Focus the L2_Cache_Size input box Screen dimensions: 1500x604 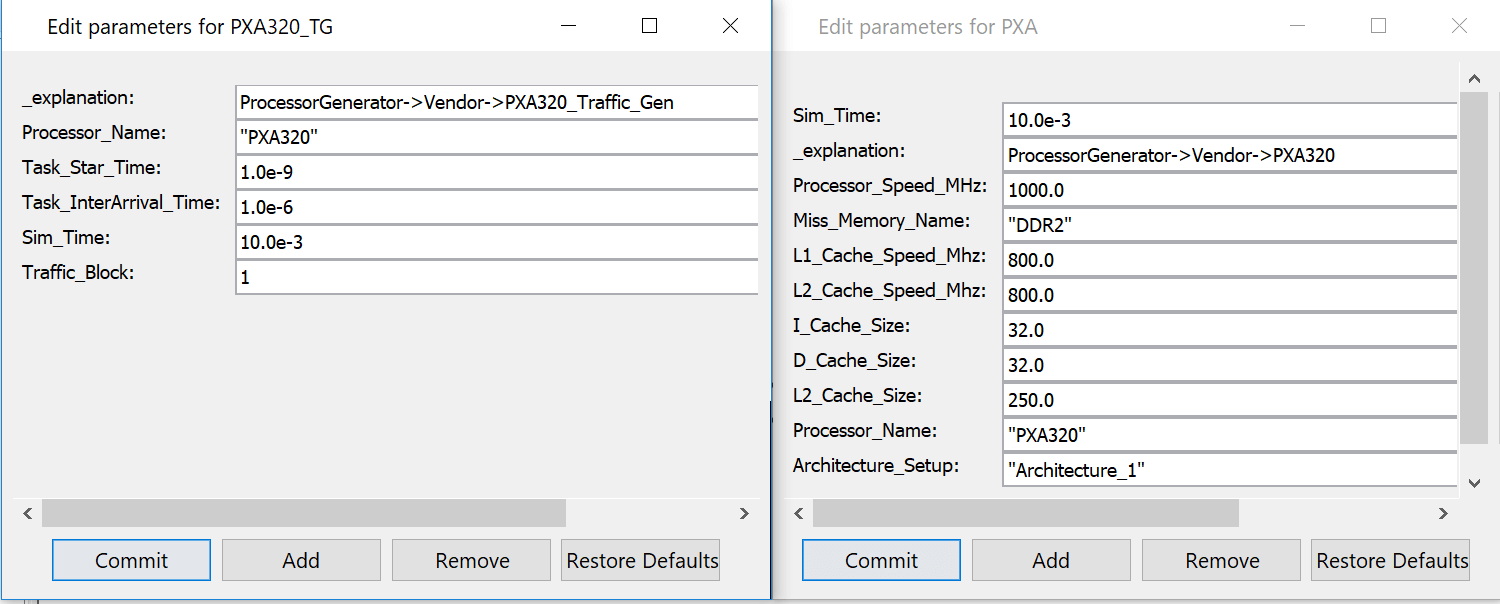(1229, 400)
